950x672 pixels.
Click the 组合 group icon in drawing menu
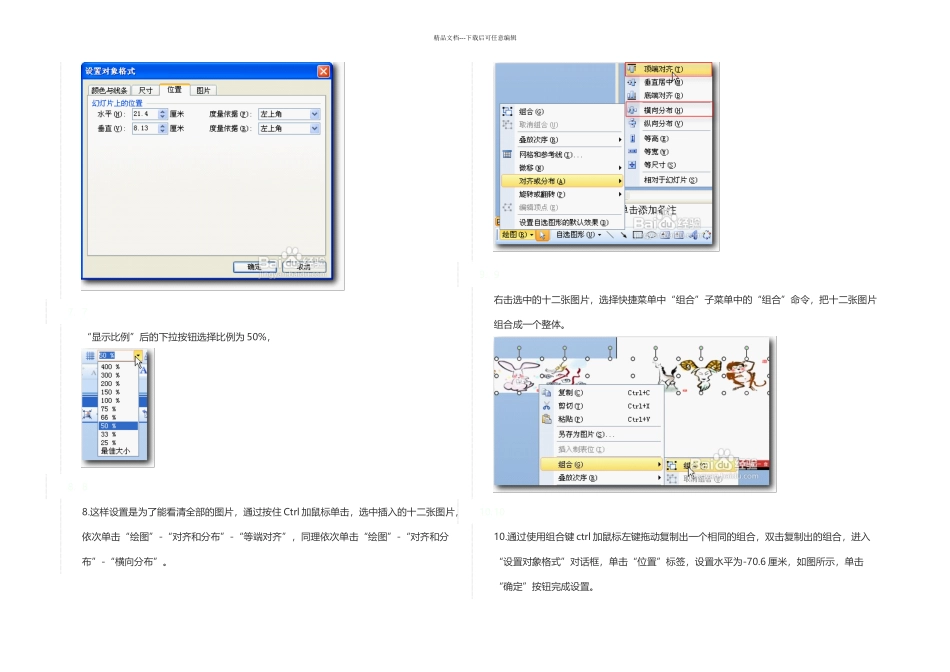click(x=507, y=111)
